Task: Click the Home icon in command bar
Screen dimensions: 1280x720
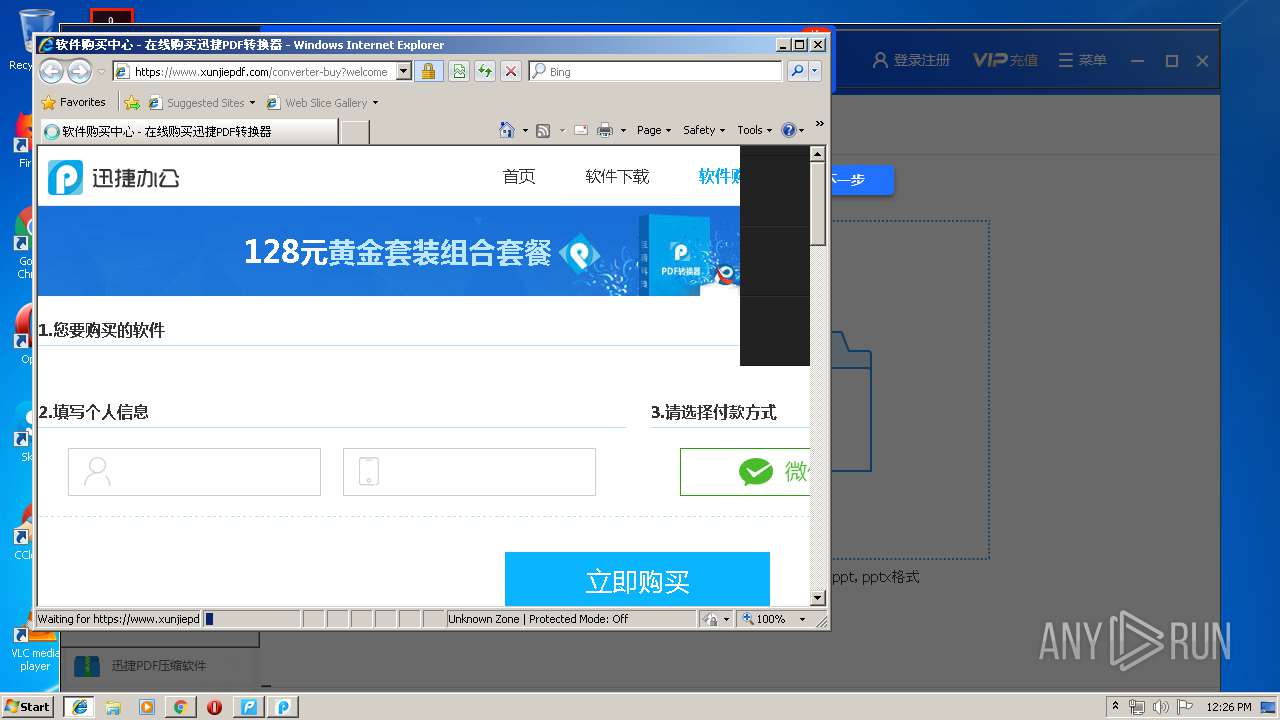Action: pyautogui.click(x=507, y=130)
